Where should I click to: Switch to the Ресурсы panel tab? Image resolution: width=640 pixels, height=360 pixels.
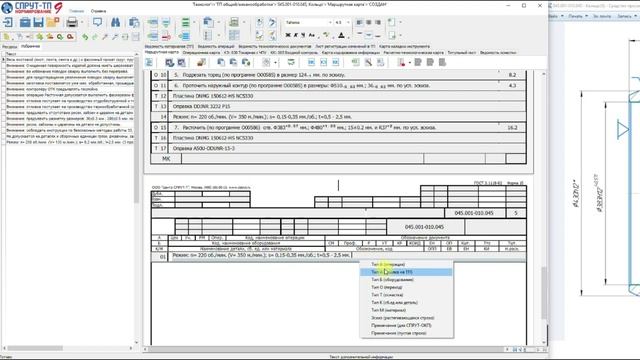pyautogui.click(x=9, y=47)
